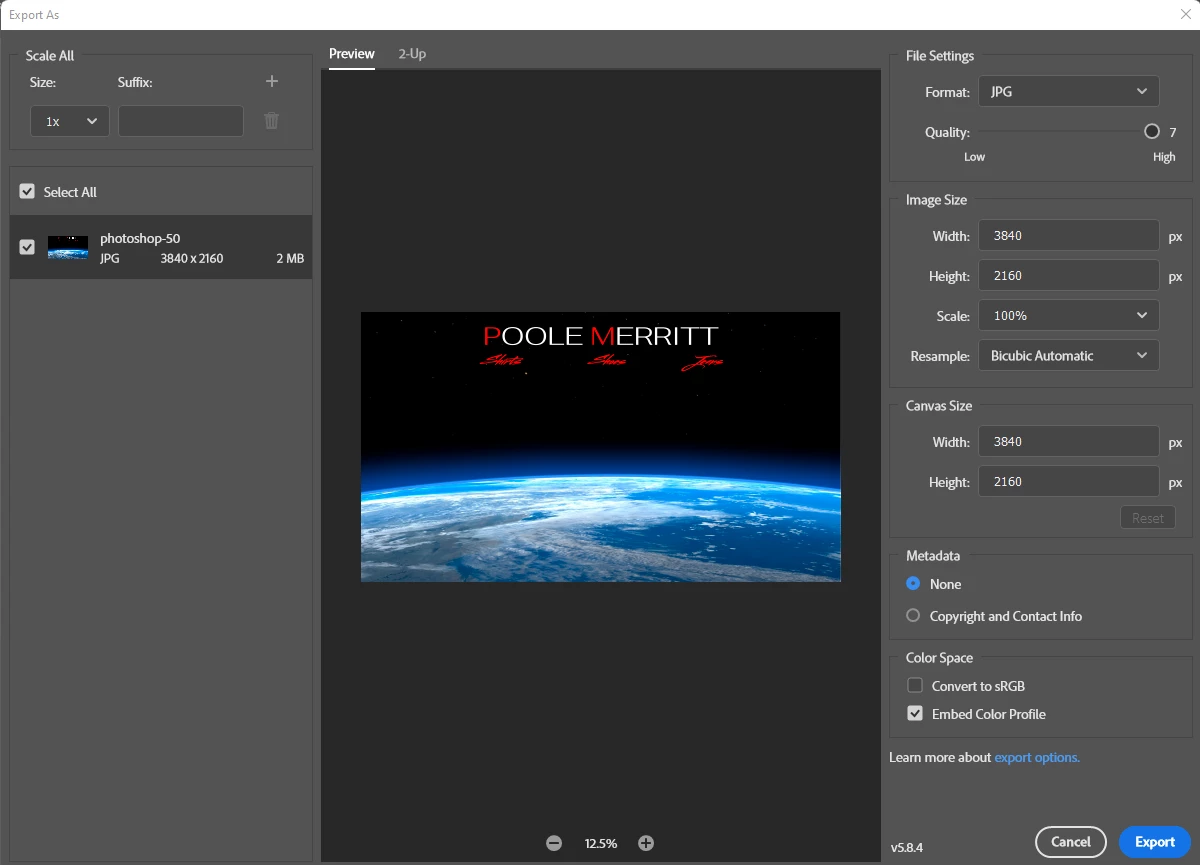Open the Scale 100% dropdown
The height and width of the screenshot is (865, 1200).
point(1068,315)
